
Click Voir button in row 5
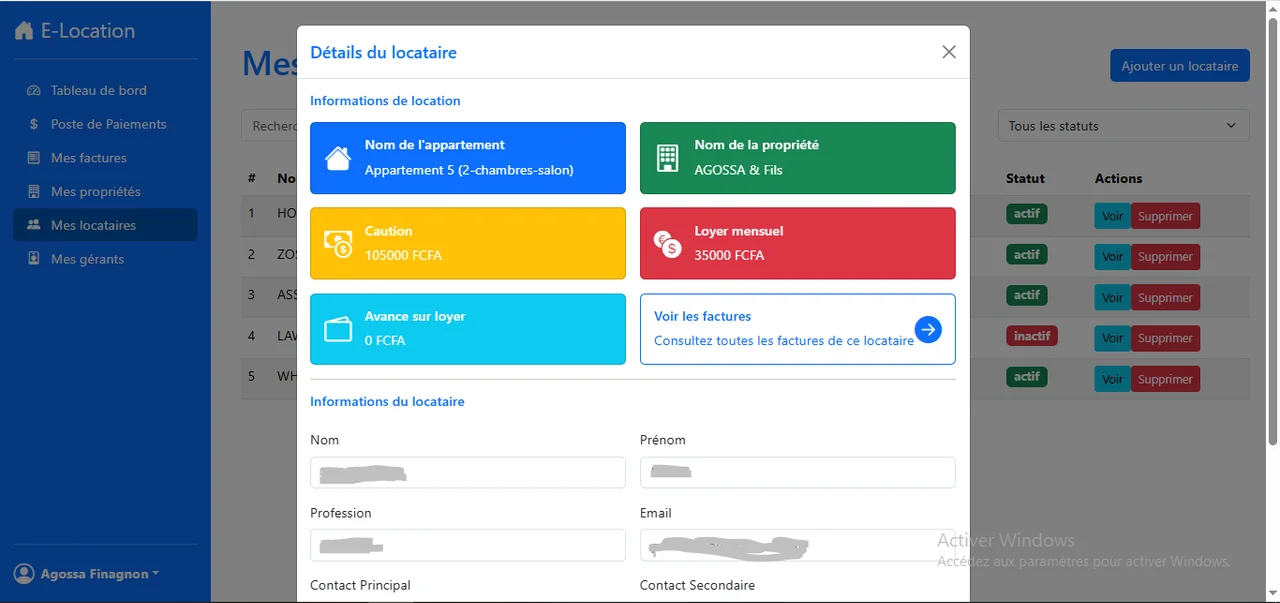point(1112,379)
